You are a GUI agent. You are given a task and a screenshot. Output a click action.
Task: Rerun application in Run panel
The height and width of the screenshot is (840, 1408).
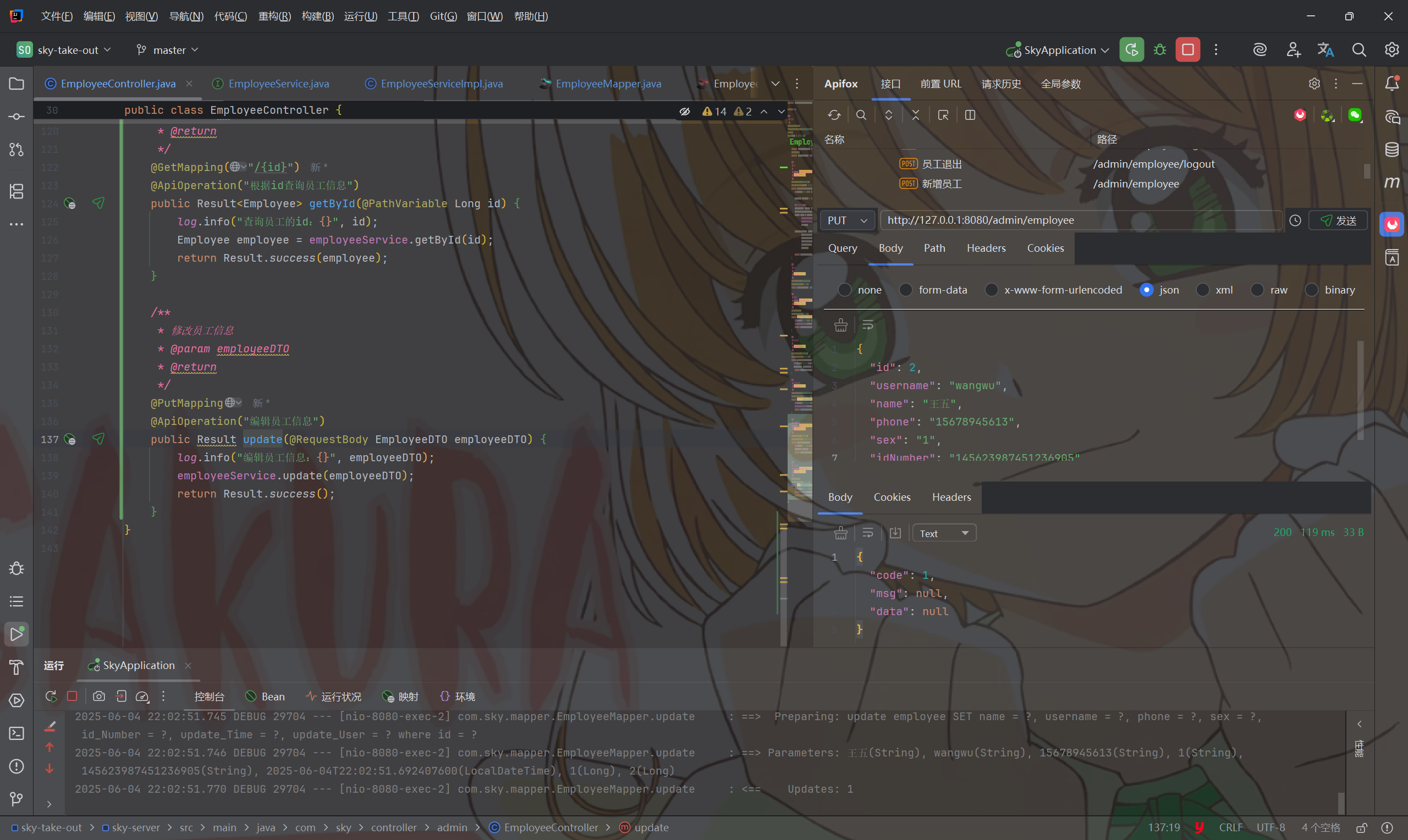click(x=51, y=696)
